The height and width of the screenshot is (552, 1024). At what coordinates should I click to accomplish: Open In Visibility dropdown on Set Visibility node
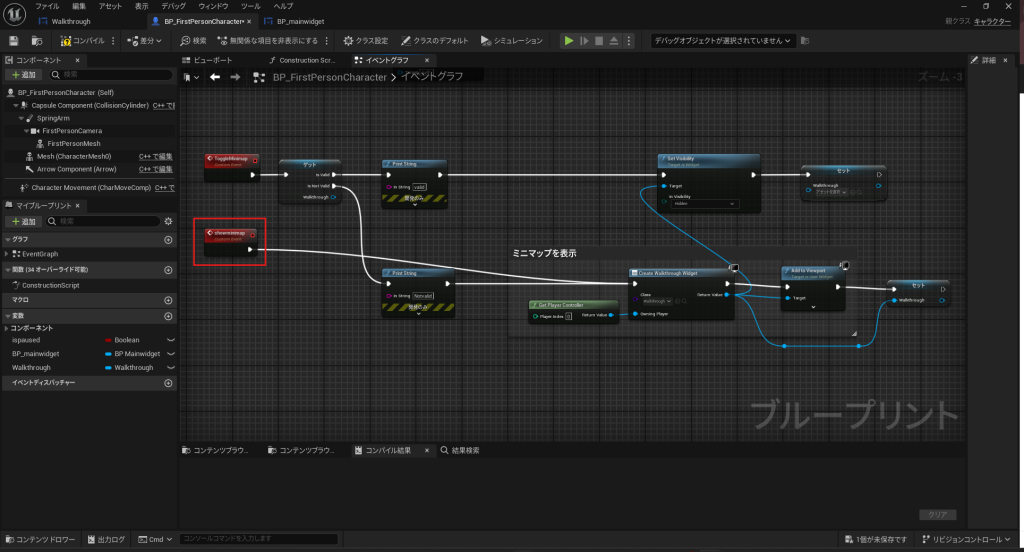click(x=705, y=204)
